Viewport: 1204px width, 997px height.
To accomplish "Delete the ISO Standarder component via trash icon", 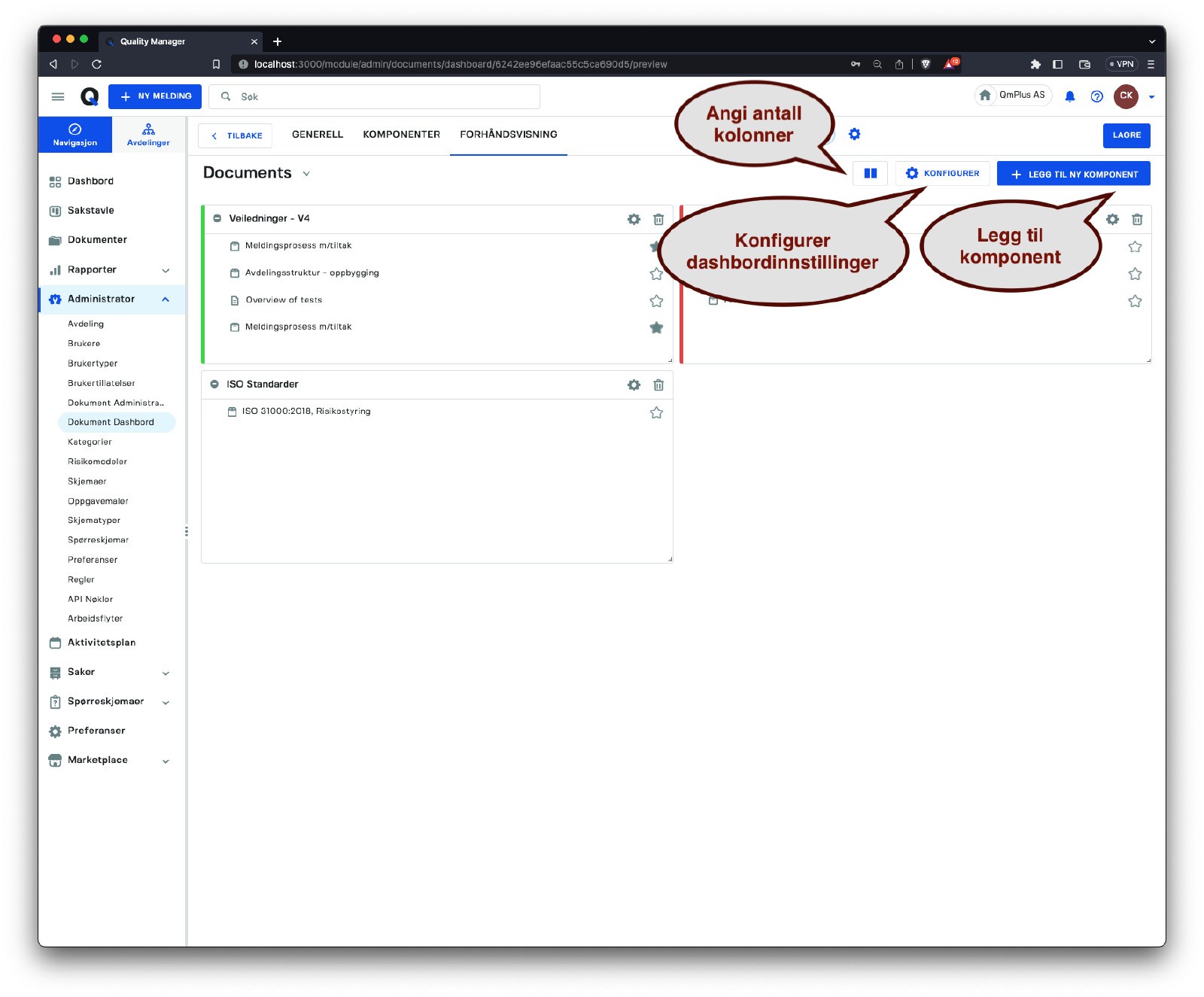I will (x=658, y=385).
